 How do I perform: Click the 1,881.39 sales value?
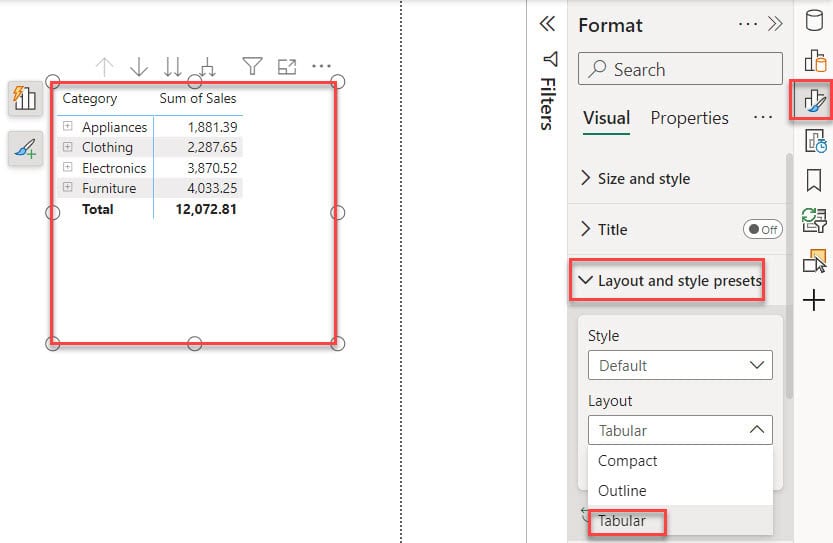point(212,127)
